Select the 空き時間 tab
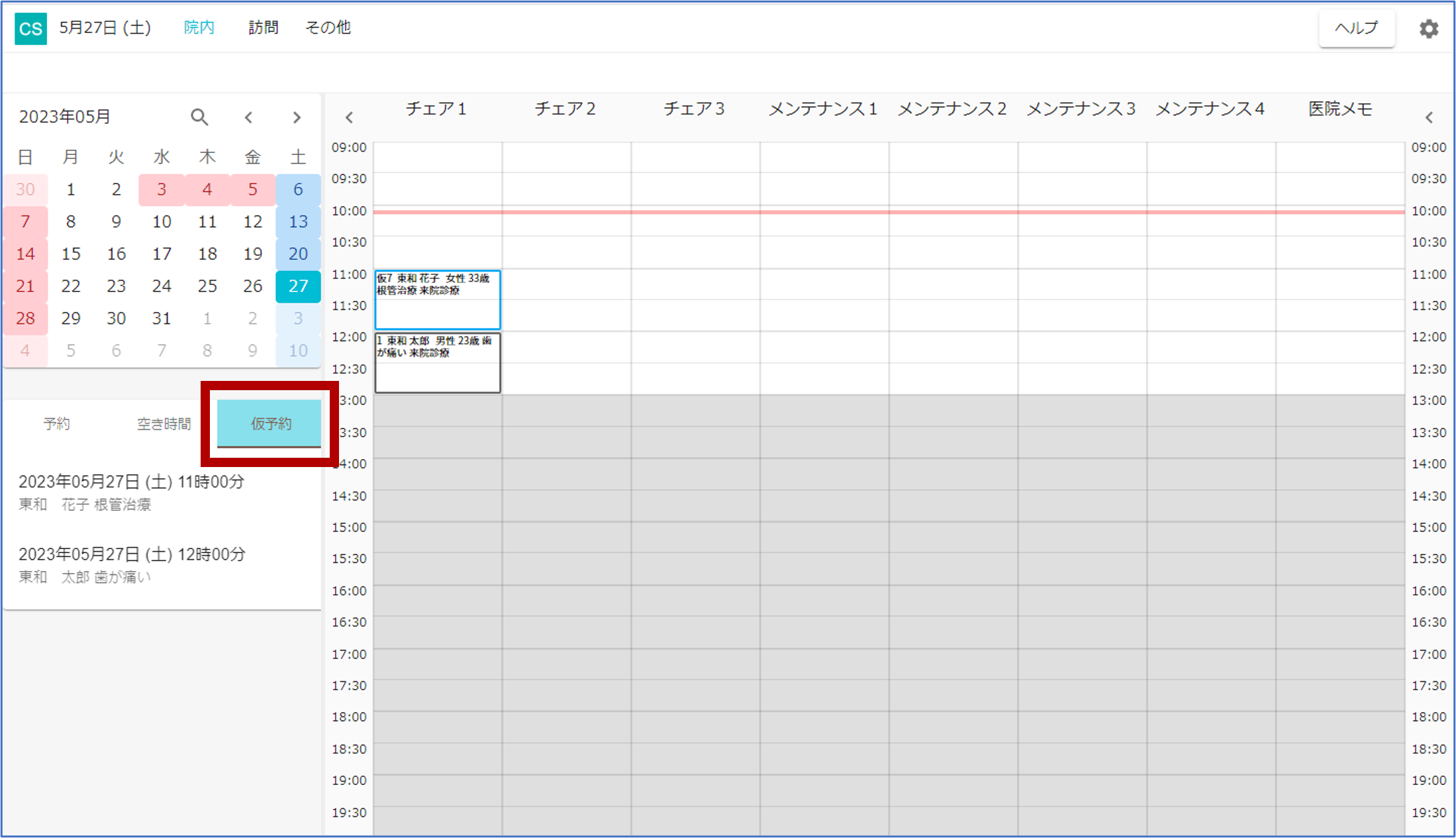The width and height of the screenshot is (1456, 838). (x=164, y=423)
